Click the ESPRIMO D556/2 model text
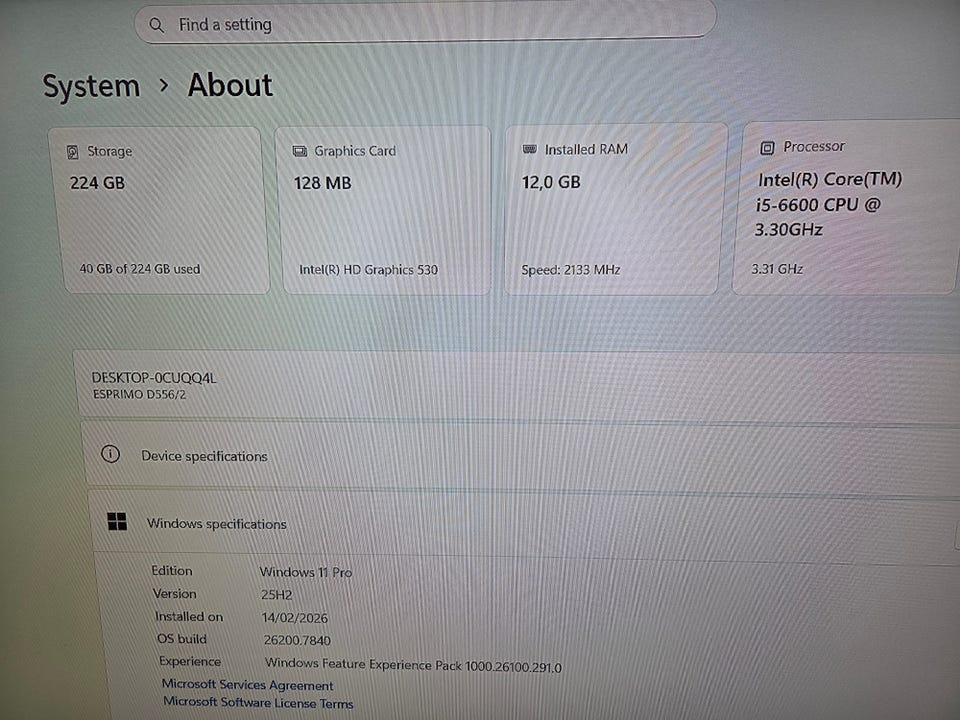This screenshot has height=720, width=960. coord(139,395)
